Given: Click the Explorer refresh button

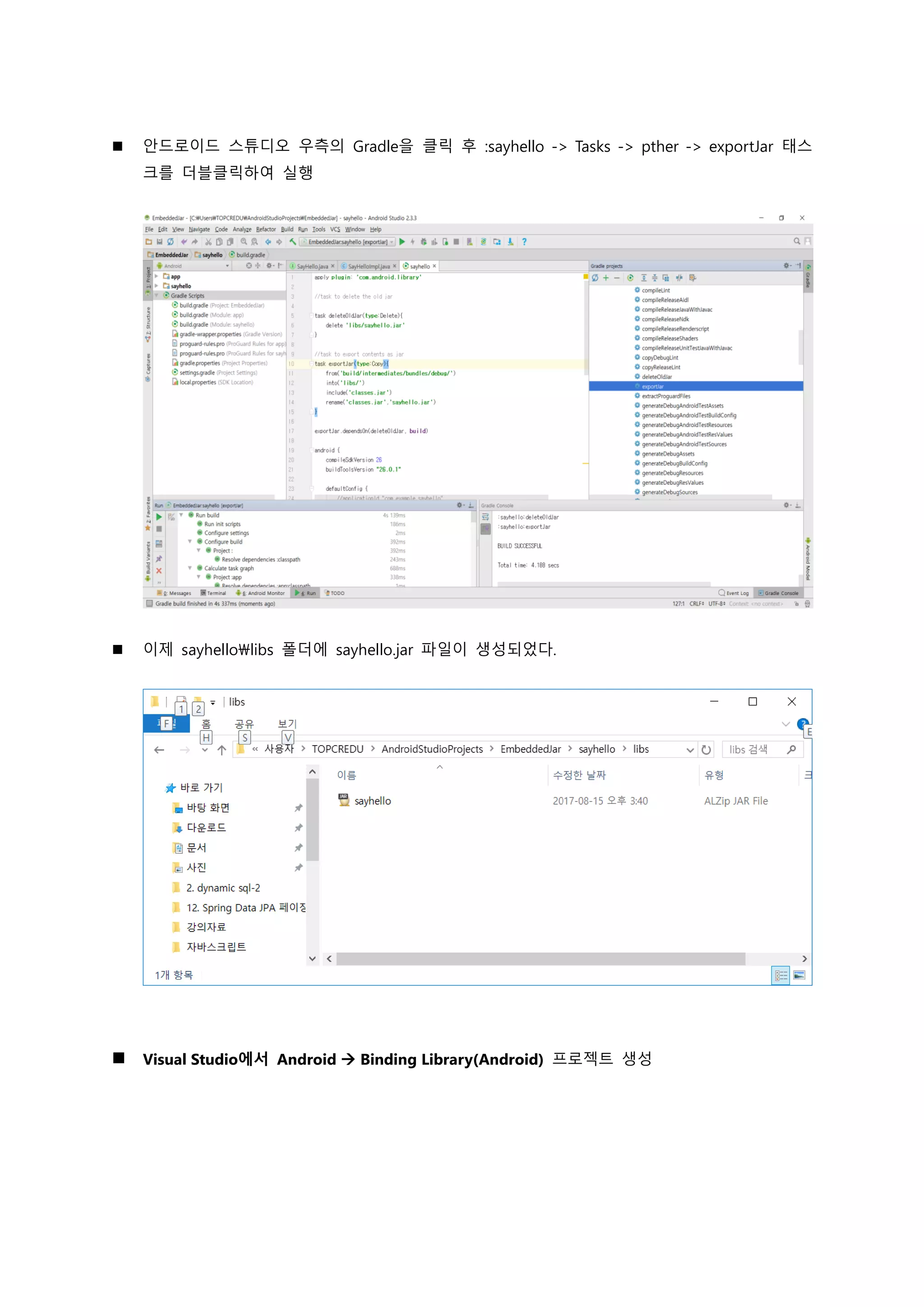Looking at the screenshot, I should click(706, 750).
